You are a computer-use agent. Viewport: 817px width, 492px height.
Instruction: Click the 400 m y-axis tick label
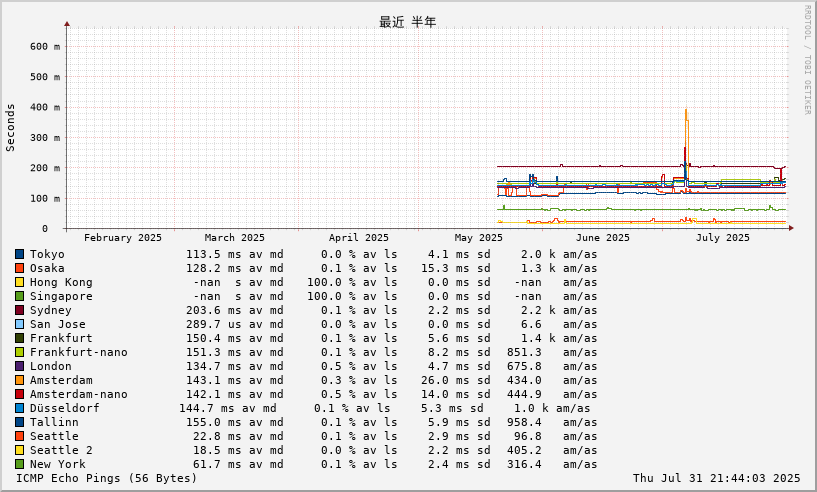tap(45, 107)
